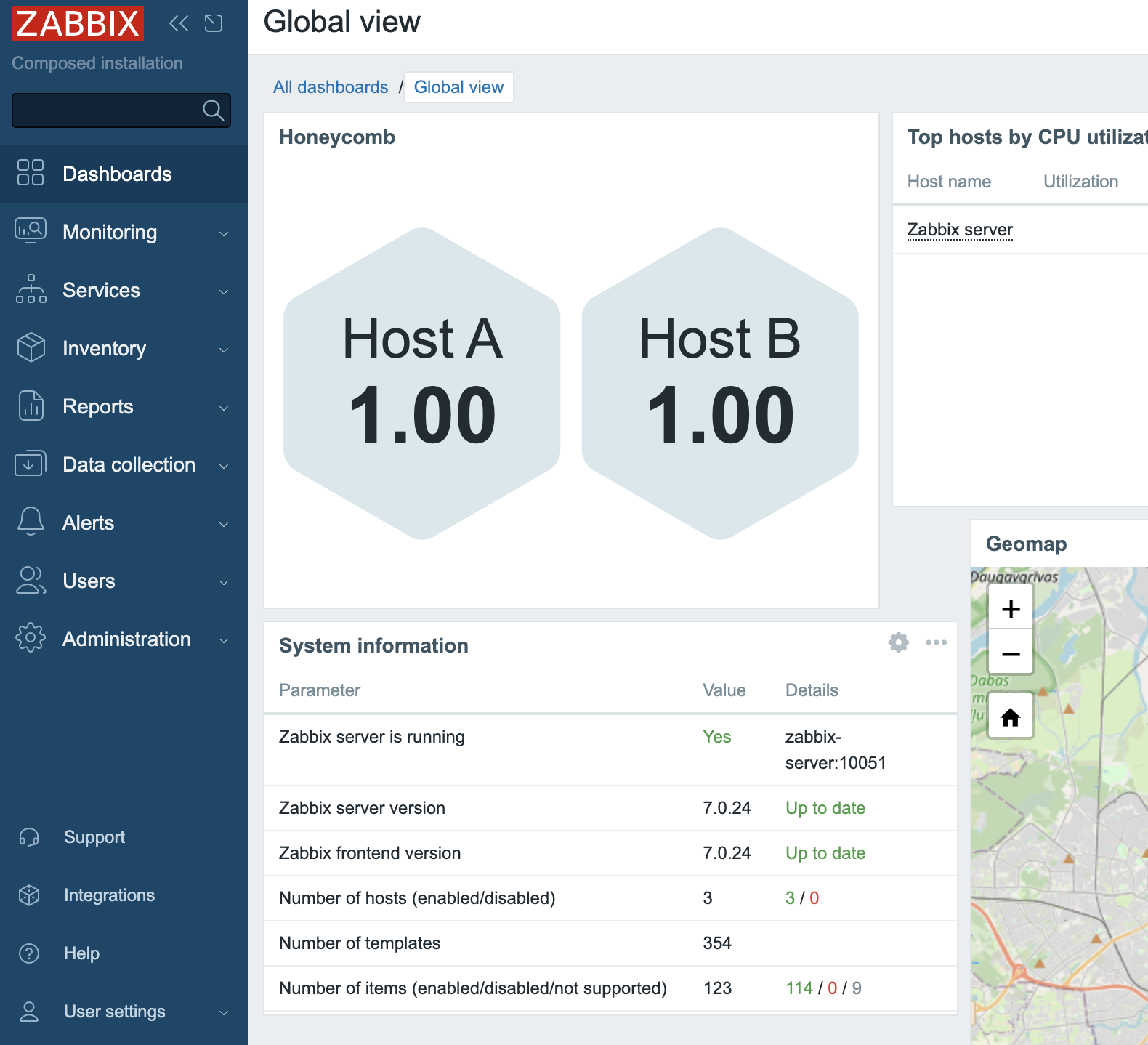This screenshot has width=1148, height=1045.
Task: Click the search magnifier icon
Action: 213,110
